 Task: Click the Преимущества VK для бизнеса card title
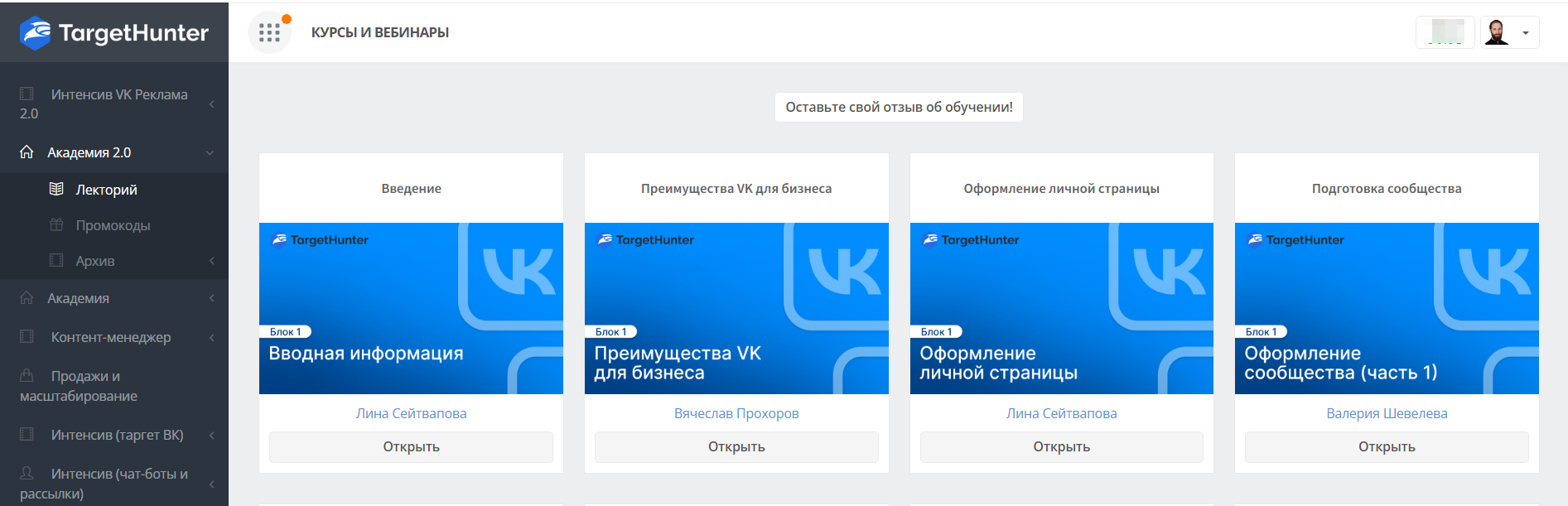736,189
